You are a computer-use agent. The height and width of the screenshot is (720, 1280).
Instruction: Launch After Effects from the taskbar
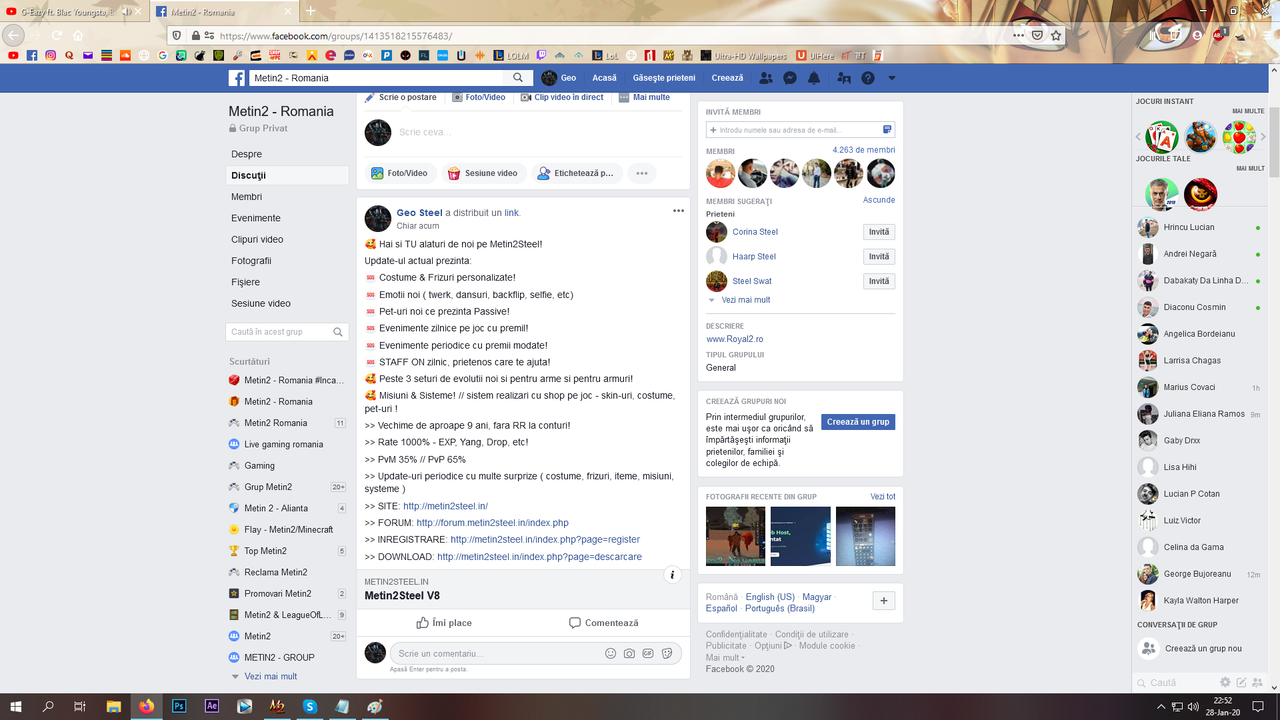tap(212, 706)
